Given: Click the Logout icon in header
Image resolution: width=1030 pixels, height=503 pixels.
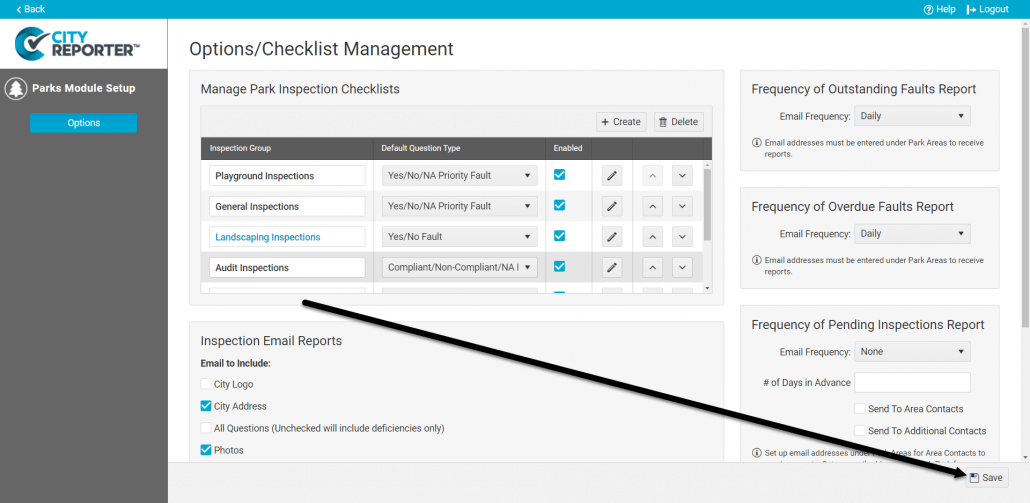Looking at the screenshot, I should pyautogui.click(x=971, y=9).
